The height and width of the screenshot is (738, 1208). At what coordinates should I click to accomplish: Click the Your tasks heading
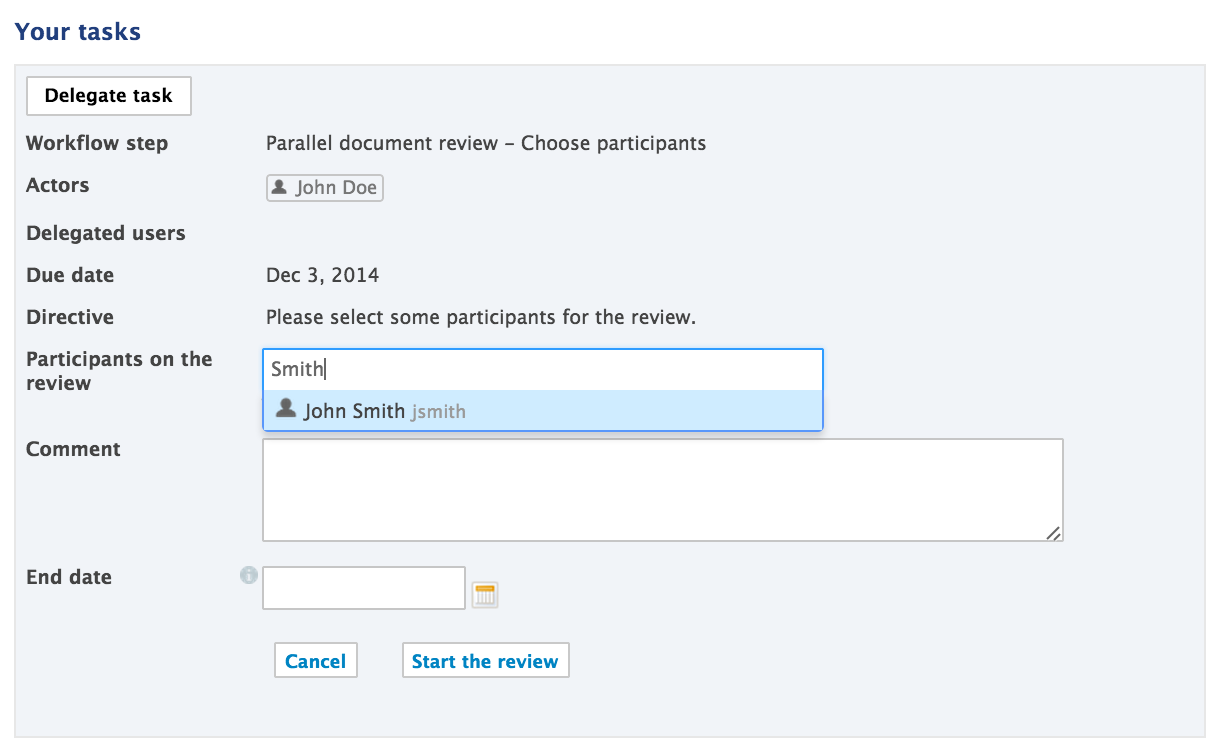point(78,32)
